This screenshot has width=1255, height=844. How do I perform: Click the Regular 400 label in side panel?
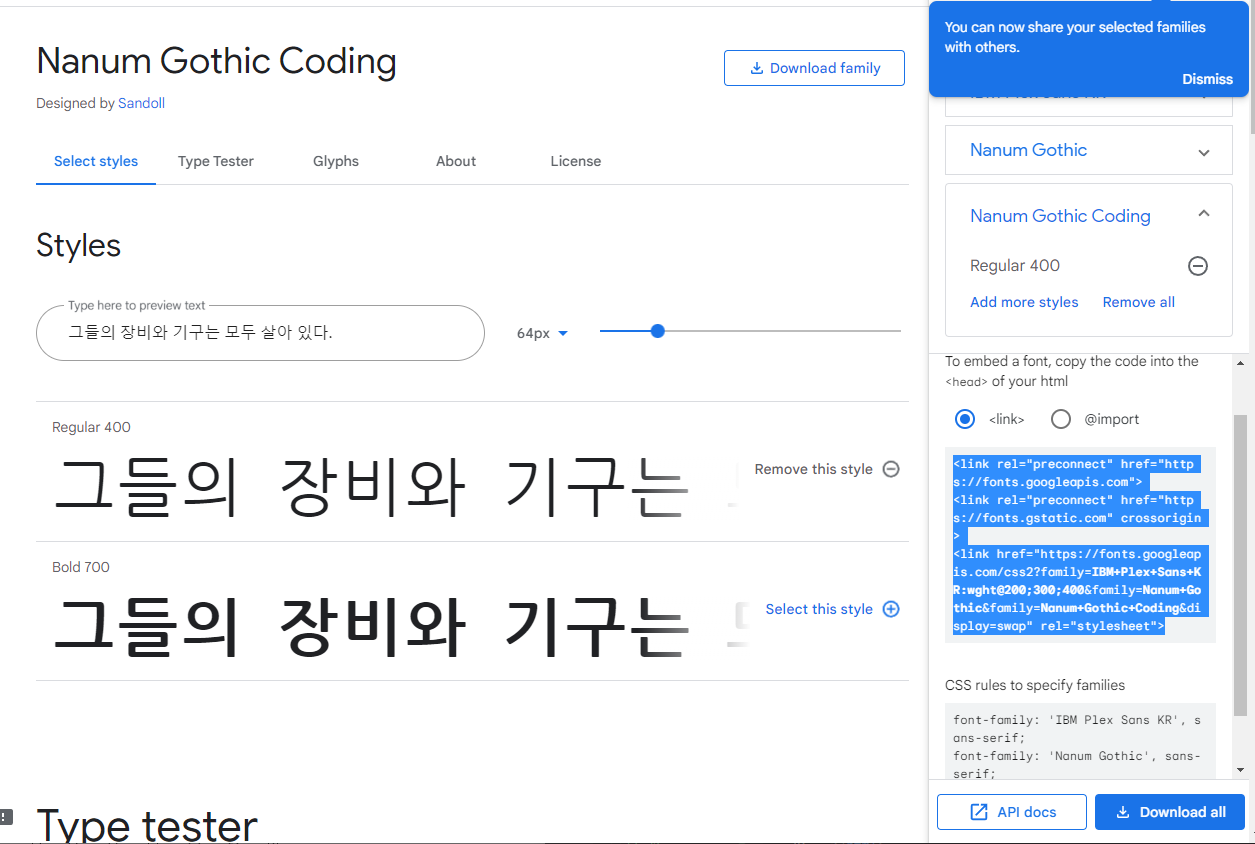(x=1015, y=266)
